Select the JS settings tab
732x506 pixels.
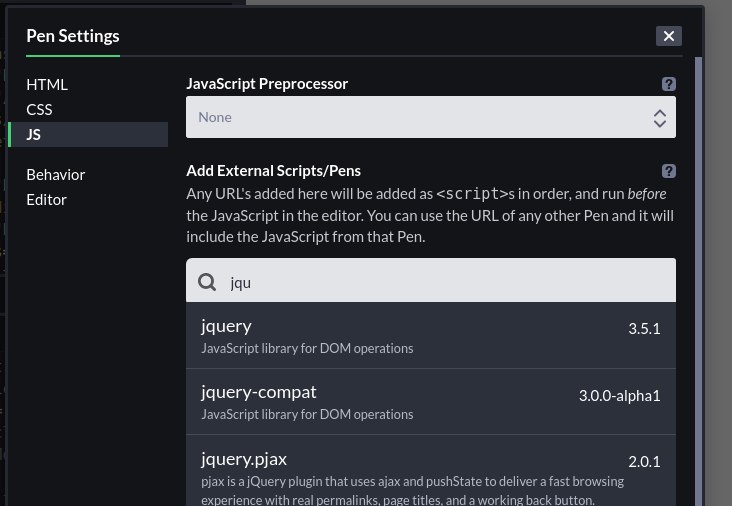[x=88, y=134]
